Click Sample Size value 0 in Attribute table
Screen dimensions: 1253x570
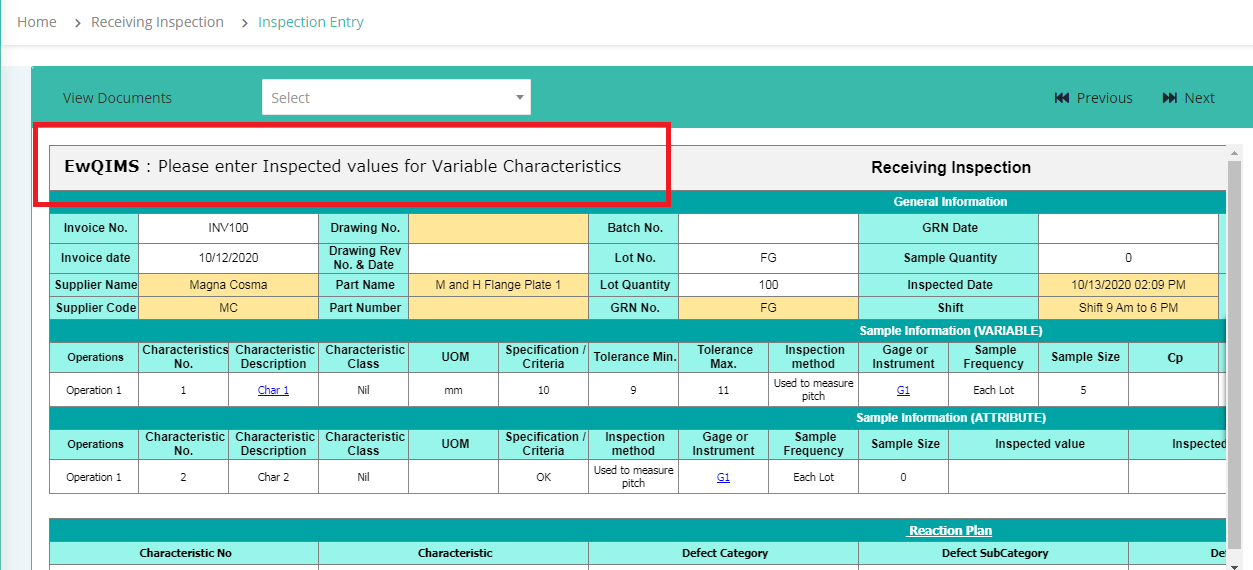tap(903, 477)
